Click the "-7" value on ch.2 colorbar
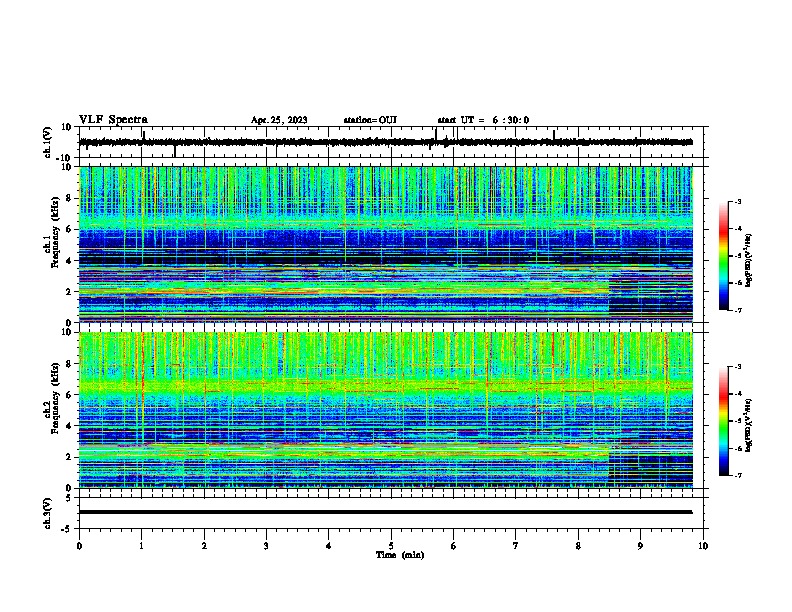The width and height of the screenshot is (792, 612). (737, 476)
